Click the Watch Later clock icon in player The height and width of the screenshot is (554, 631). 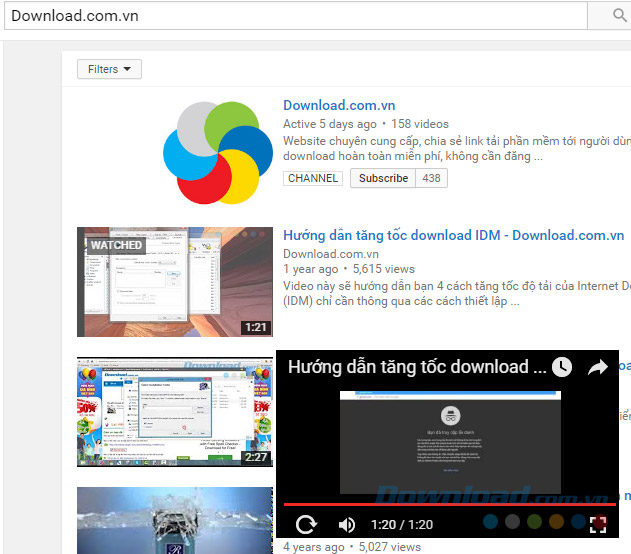pos(561,367)
